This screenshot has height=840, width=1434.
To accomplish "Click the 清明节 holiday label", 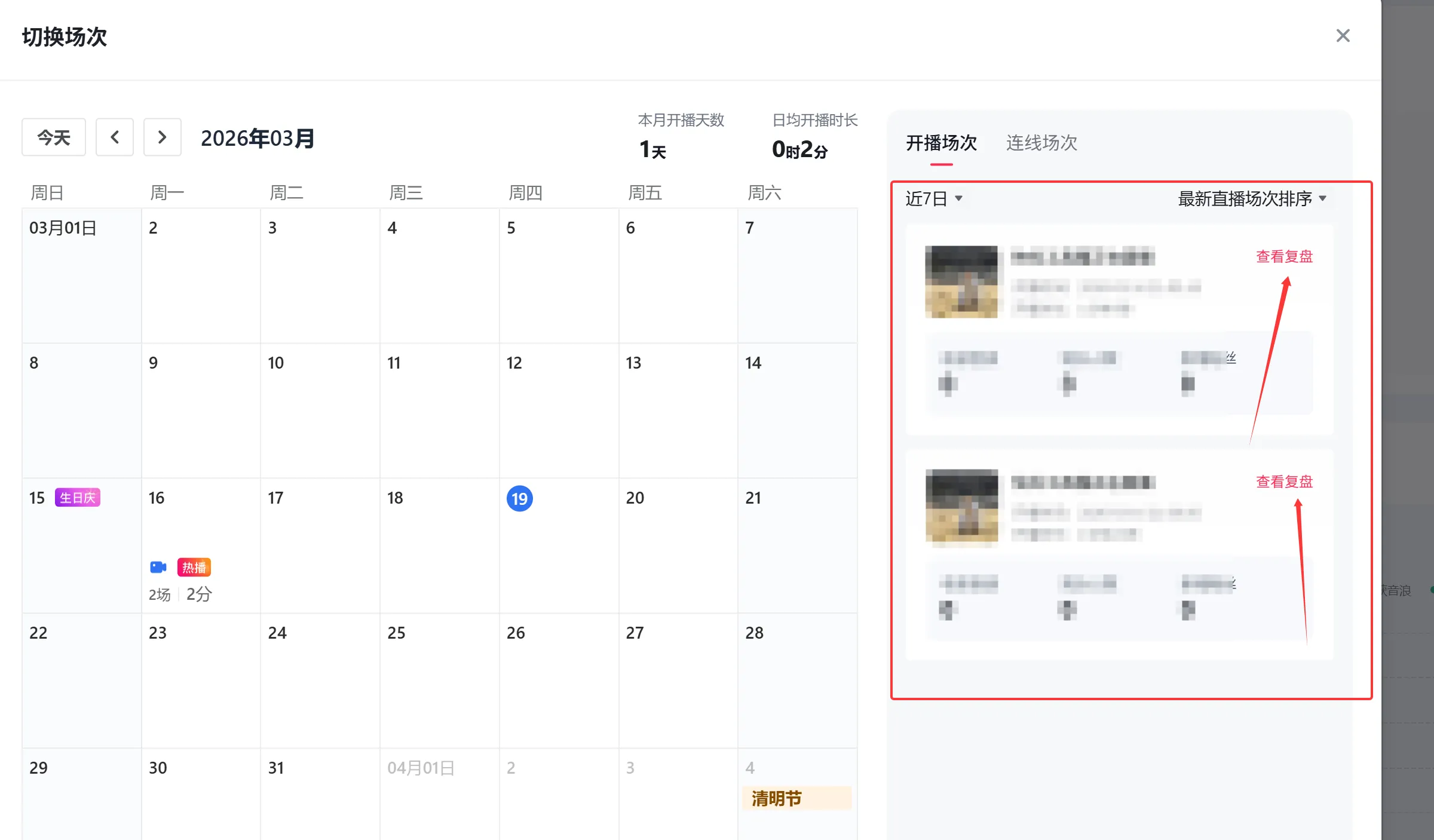I will pos(777,798).
